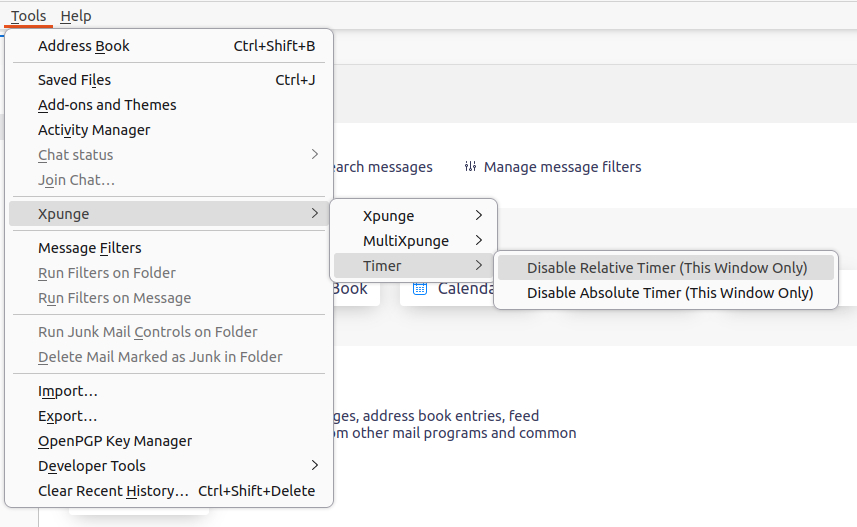Expand the MultiXpunge submenu arrow
This screenshot has width=857, height=527.
(479, 241)
